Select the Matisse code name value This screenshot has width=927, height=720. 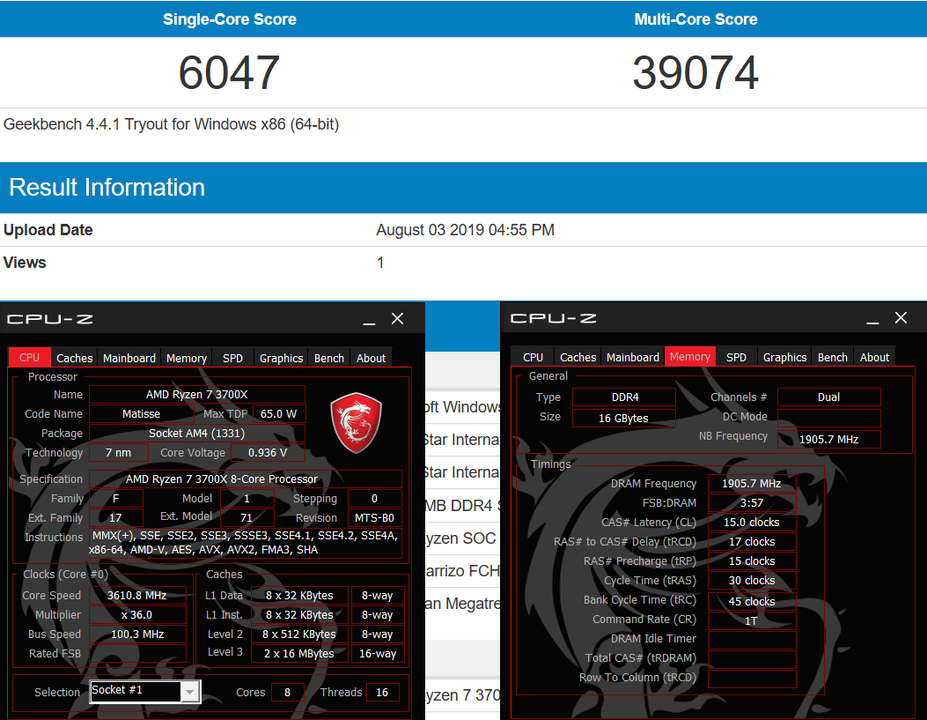point(141,414)
